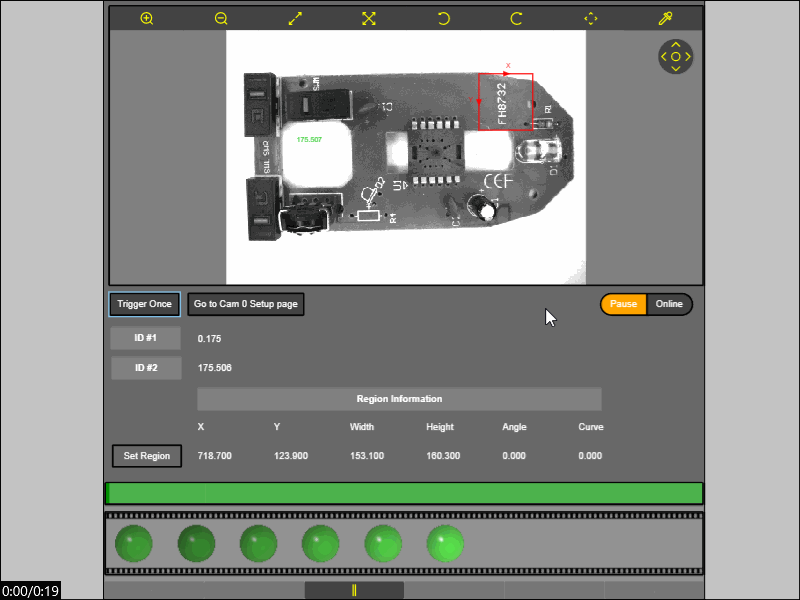Click the zoom in magnifier icon
Viewport: 800px width, 600px height.
(147, 18)
